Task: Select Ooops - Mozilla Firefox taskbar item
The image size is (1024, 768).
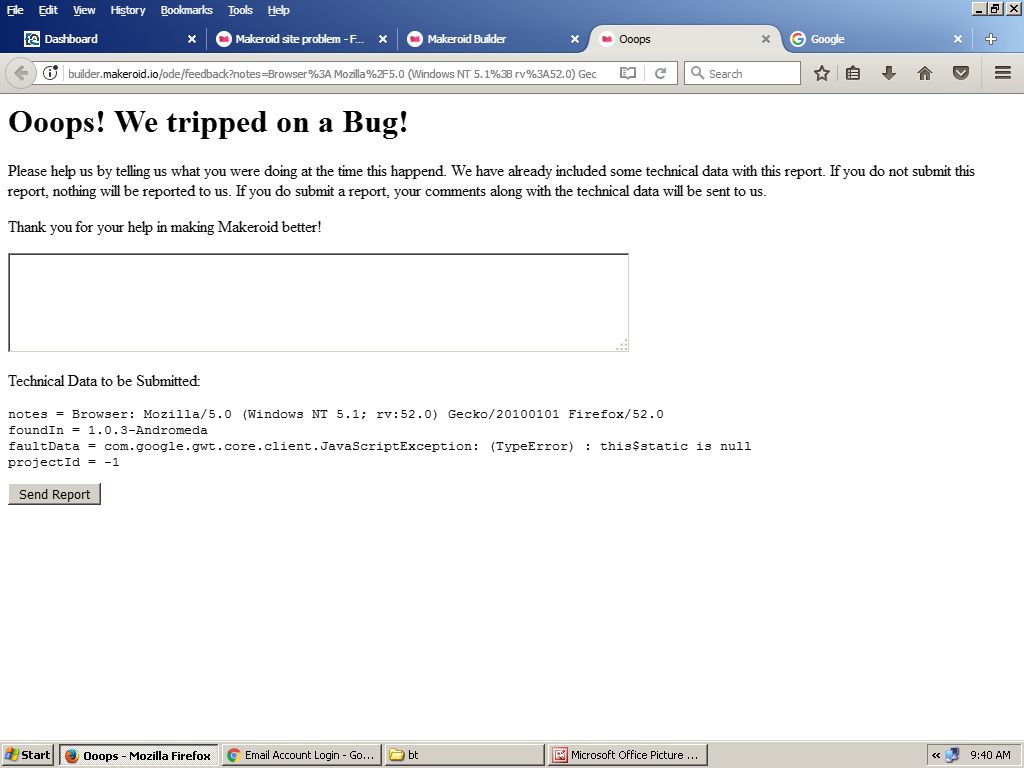Action: click(139, 755)
